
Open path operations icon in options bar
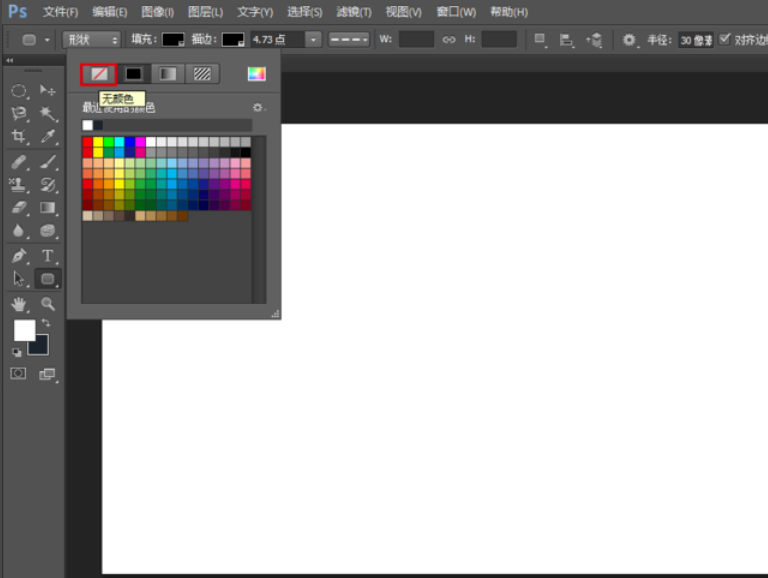[540, 40]
